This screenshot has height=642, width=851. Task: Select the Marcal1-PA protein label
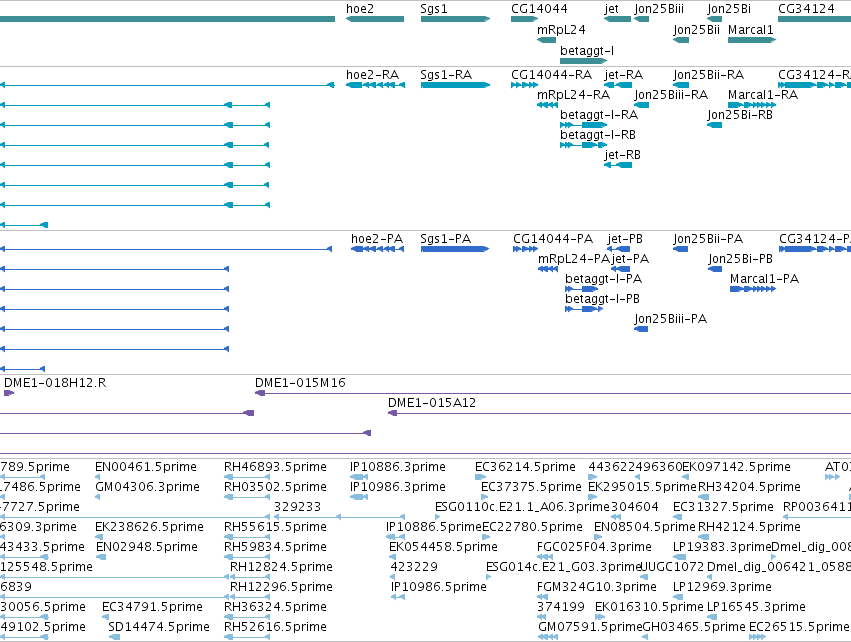point(765,279)
